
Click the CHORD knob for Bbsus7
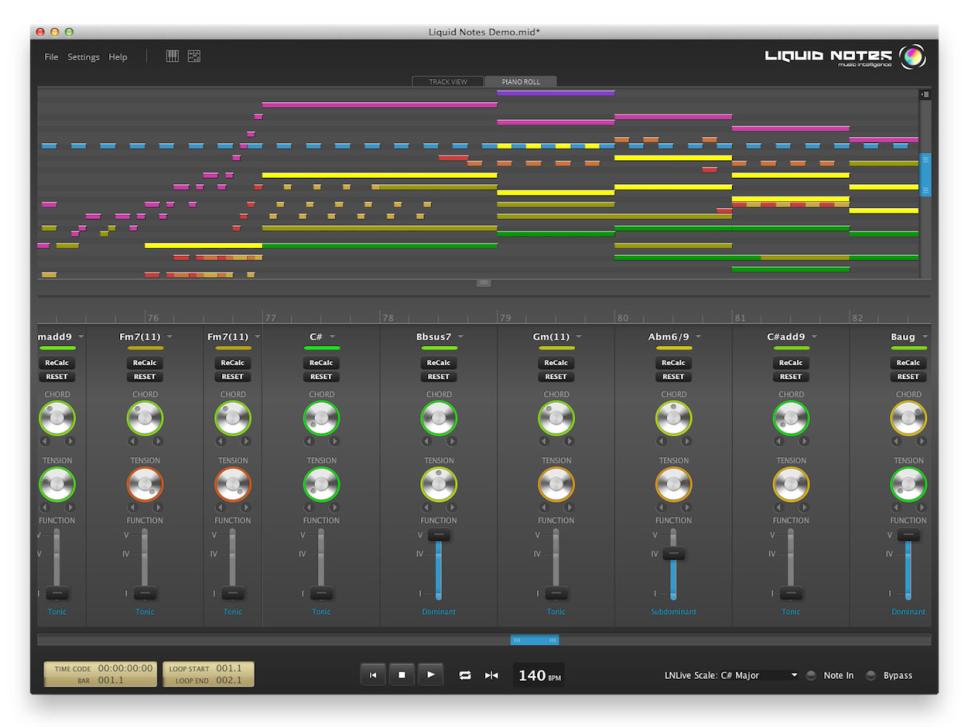439,418
